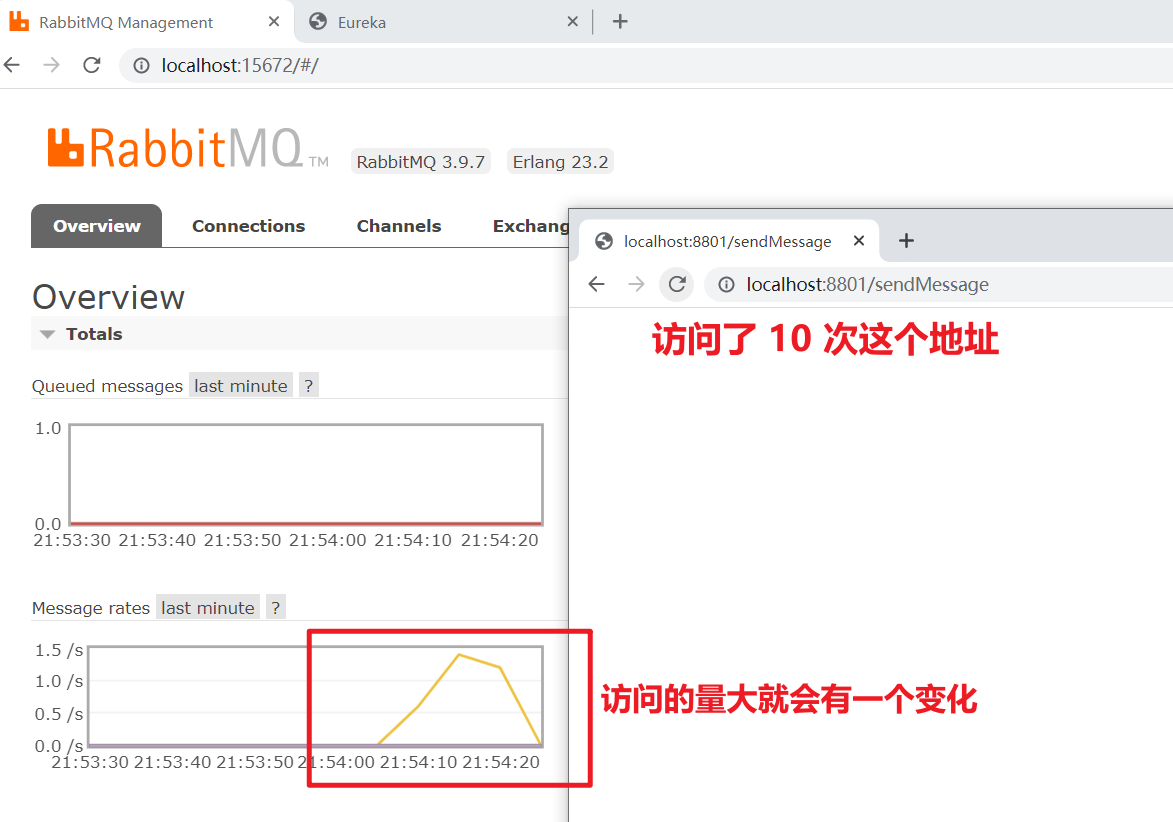Close the localhost:8801/sendMessage tab
1173x822 pixels.
859,241
